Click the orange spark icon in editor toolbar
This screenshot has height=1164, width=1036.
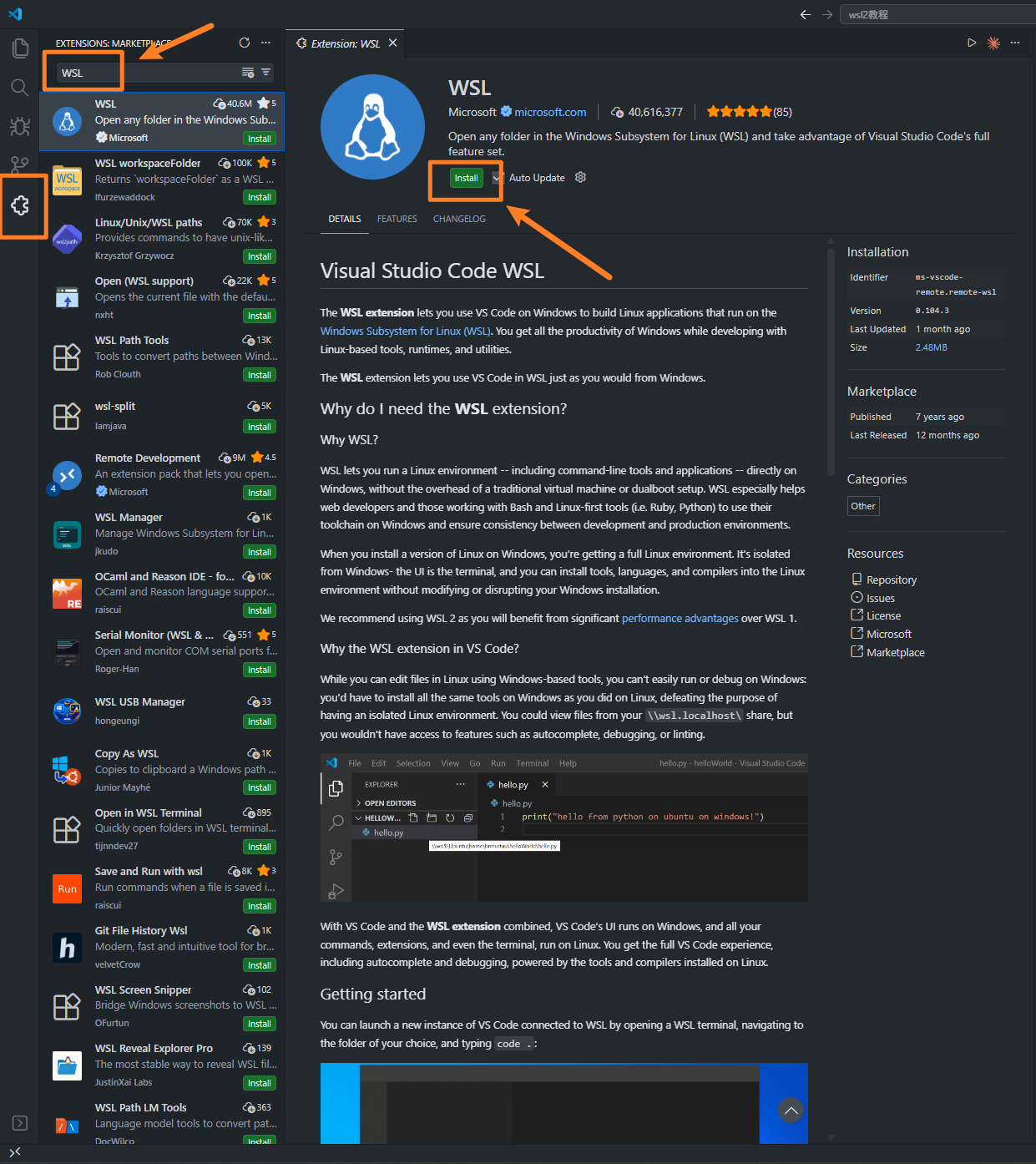(993, 43)
